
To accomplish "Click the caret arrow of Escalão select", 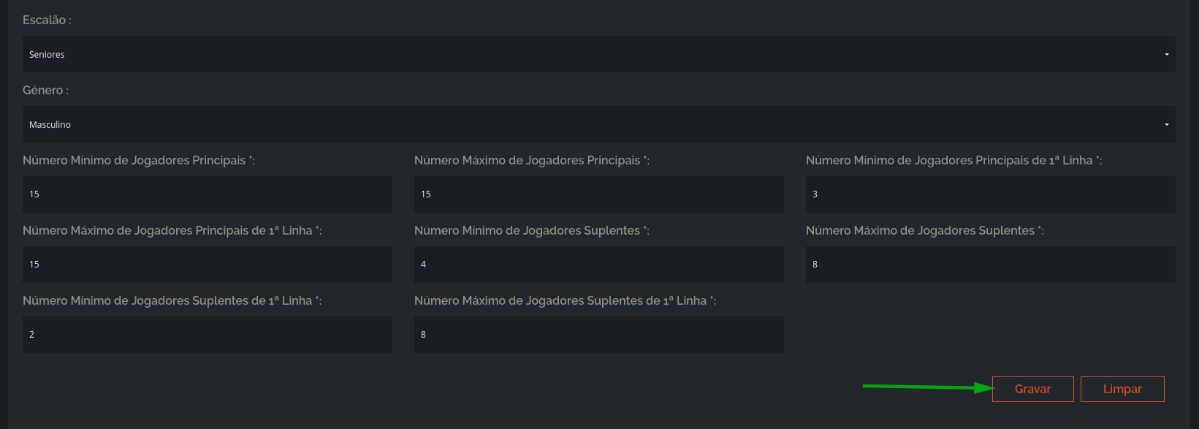I will [1167, 54].
